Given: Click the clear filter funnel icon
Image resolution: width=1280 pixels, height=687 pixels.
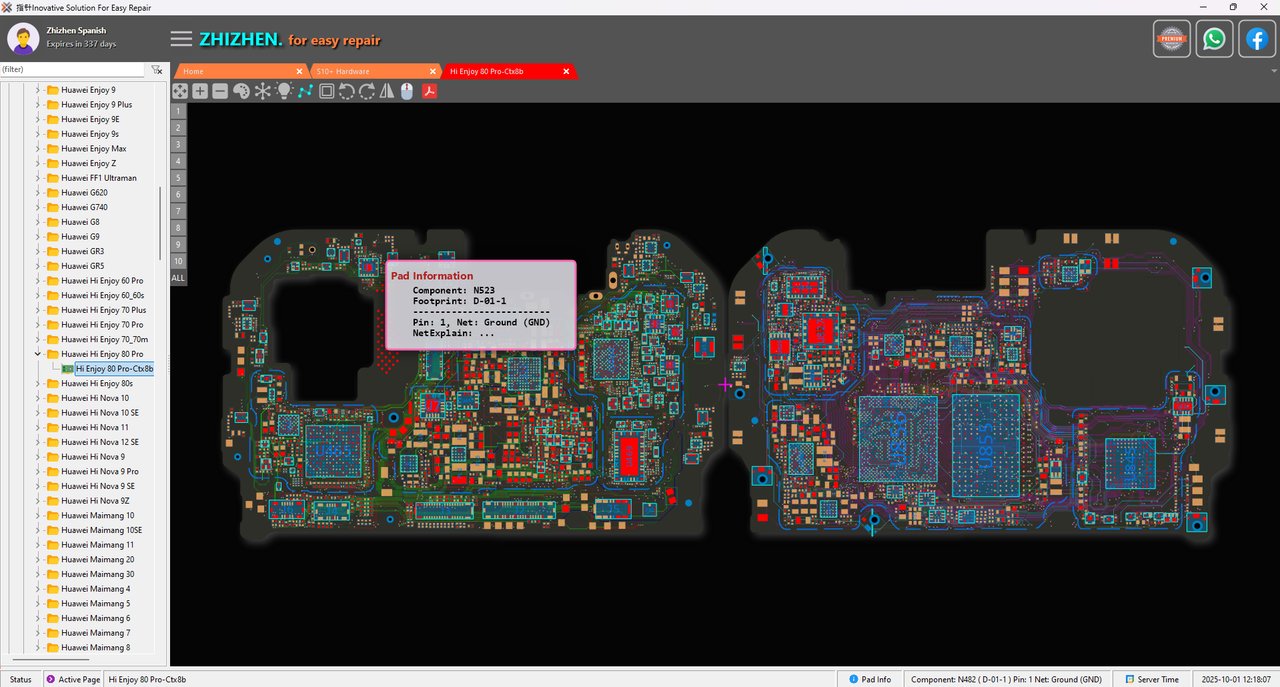Looking at the screenshot, I should click(157, 70).
